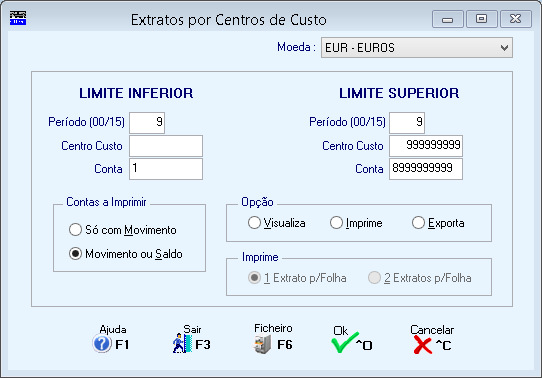Expand the Moeda currency dropdown arrow
Screen dimensions: 542x378
pos(504,48)
